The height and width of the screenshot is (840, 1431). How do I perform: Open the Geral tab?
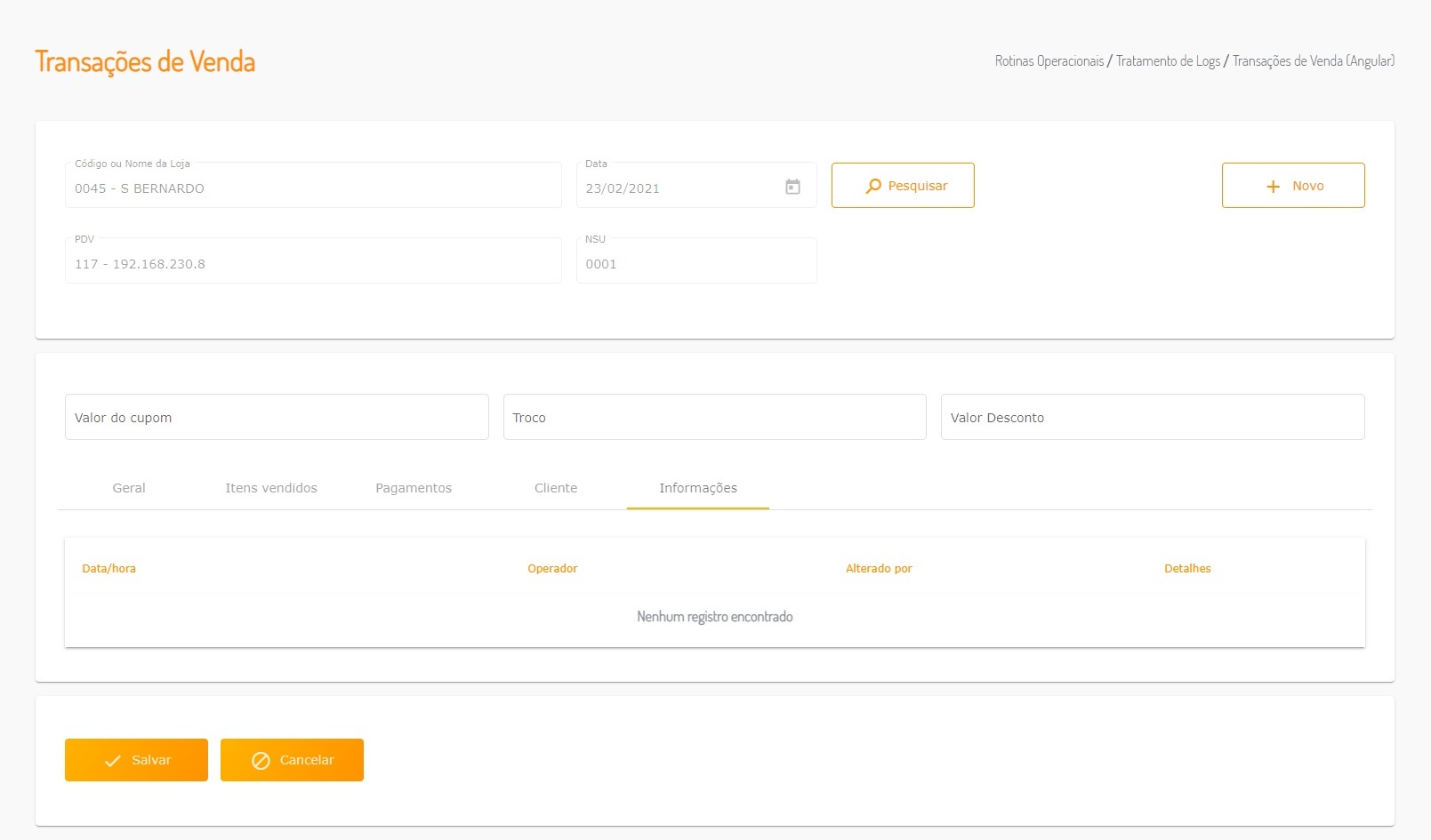point(129,488)
